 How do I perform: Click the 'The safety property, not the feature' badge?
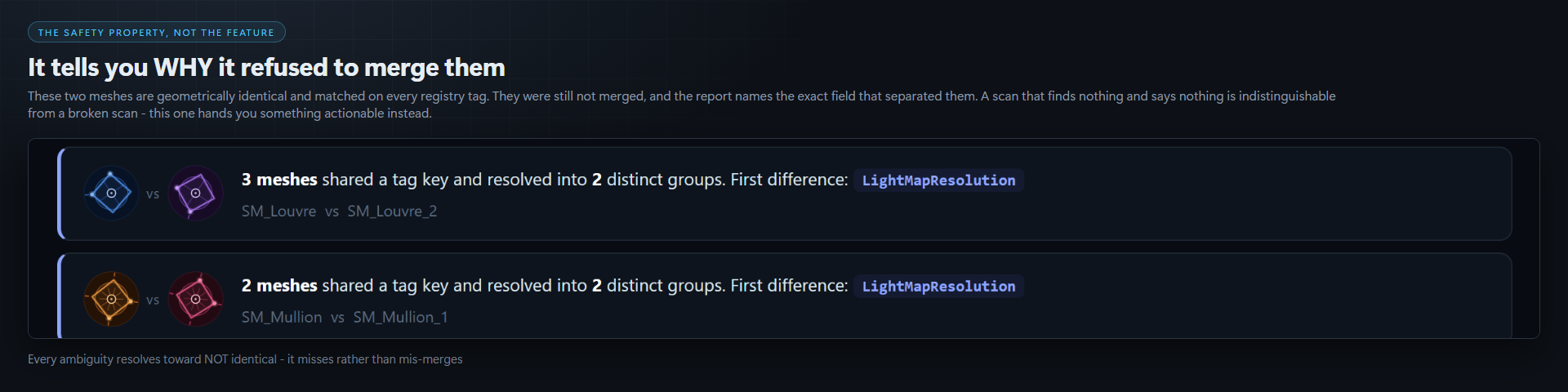click(157, 33)
